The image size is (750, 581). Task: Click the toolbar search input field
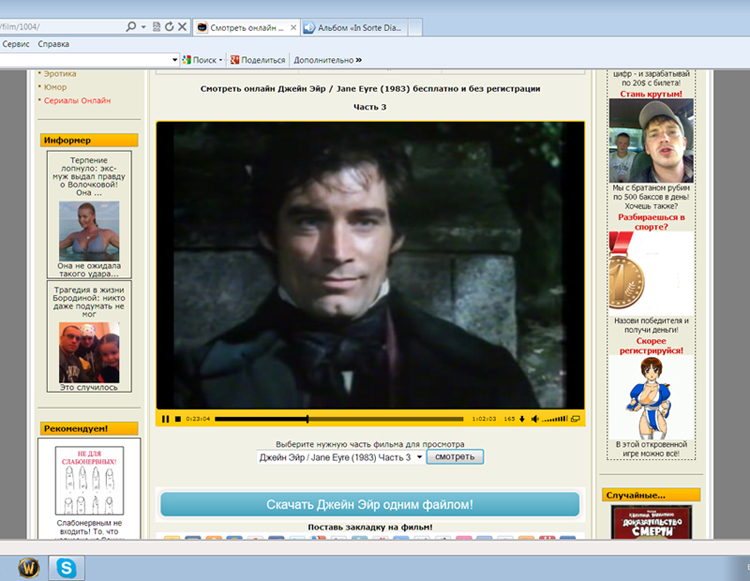[85, 60]
